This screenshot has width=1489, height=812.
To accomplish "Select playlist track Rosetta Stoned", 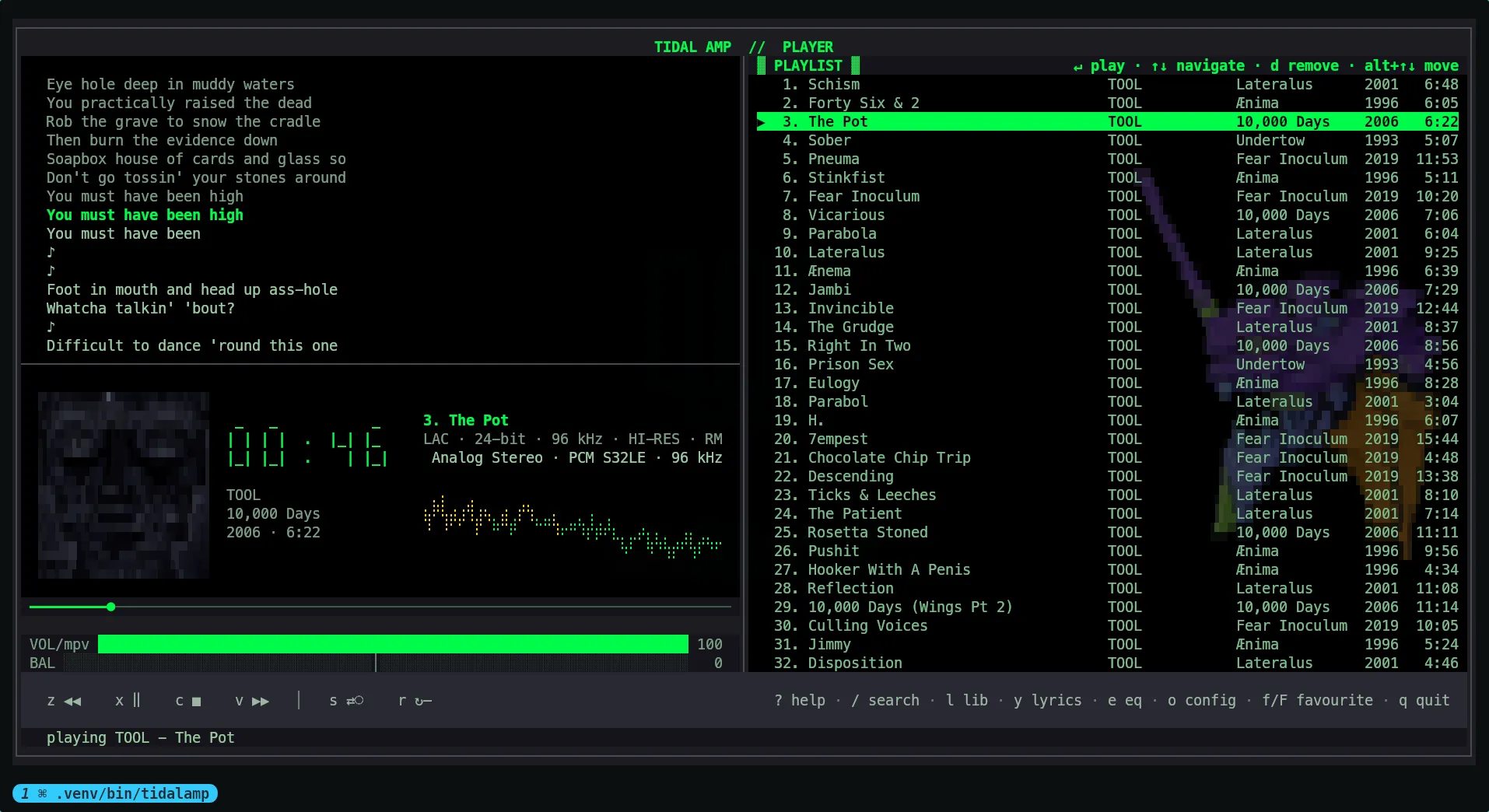I will (1108, 533).
